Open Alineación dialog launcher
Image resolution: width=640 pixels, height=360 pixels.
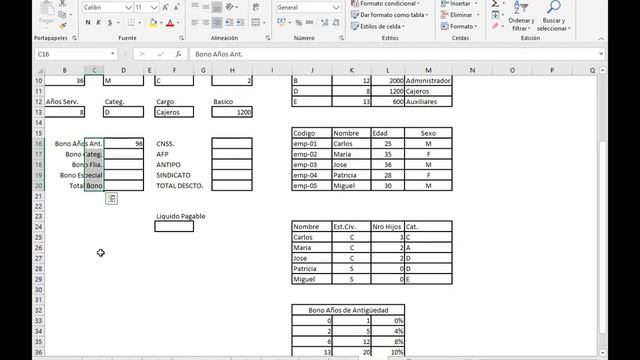pyautogui.click(x=268, y=38)
